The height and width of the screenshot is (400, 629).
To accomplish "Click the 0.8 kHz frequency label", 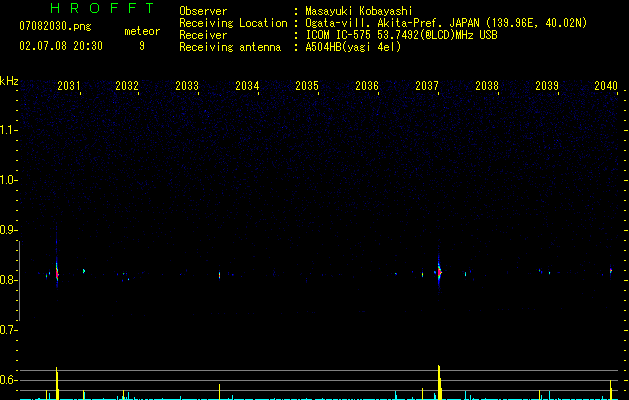I will pos(8,280).
